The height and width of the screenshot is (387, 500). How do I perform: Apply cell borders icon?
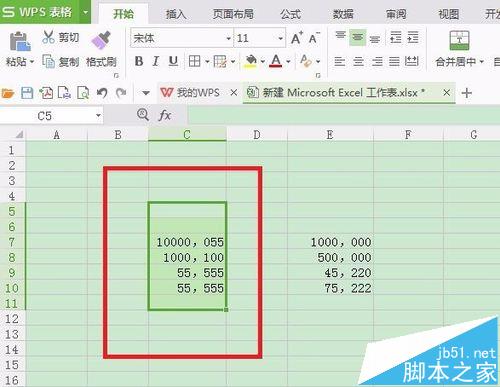(x=194, y=61)
